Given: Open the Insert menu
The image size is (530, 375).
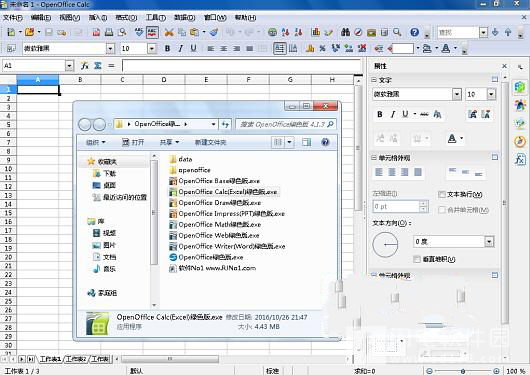Looking at the screenshot, I should coord(98,18).
